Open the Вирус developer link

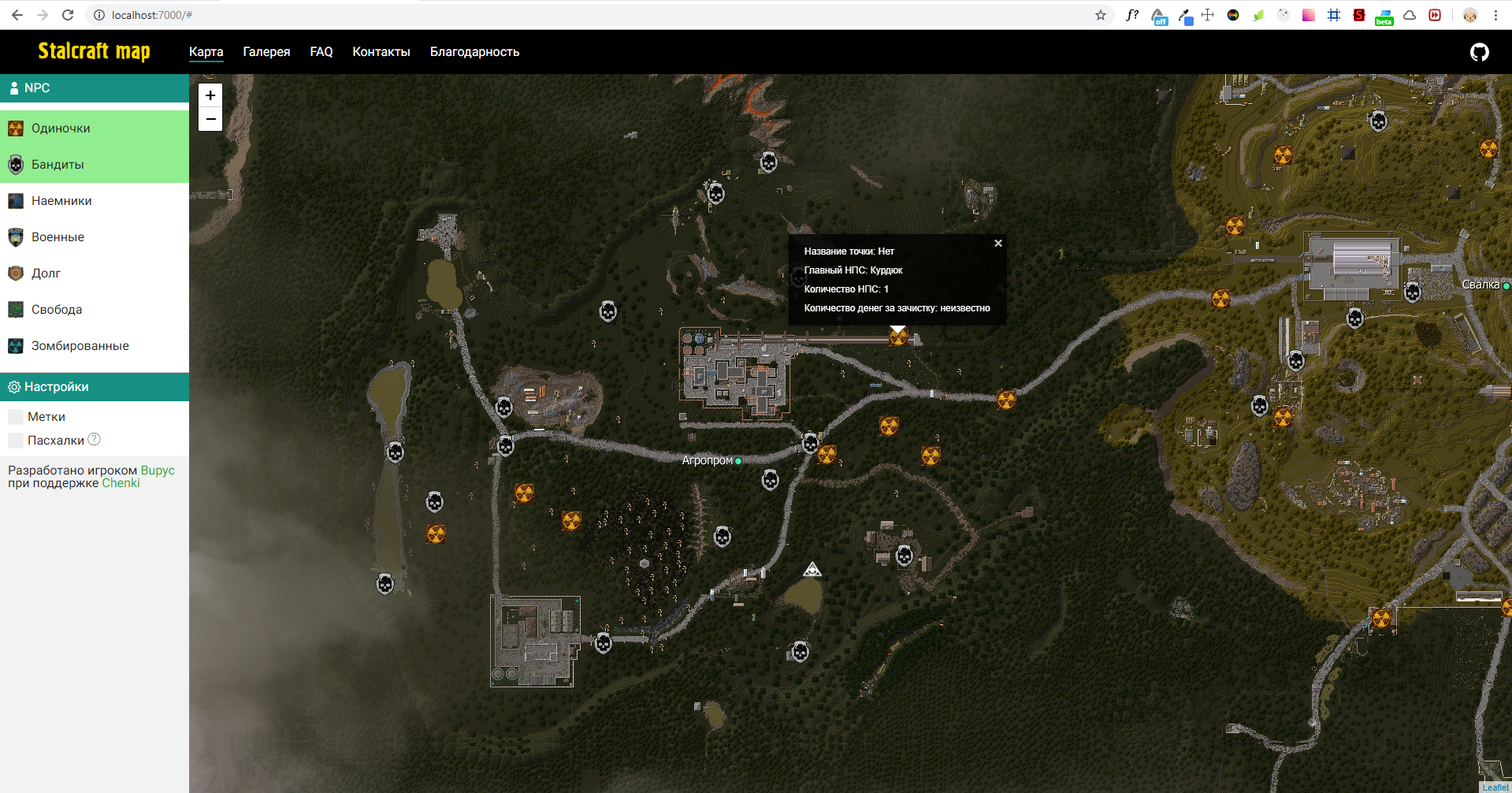tap(158, 471)
